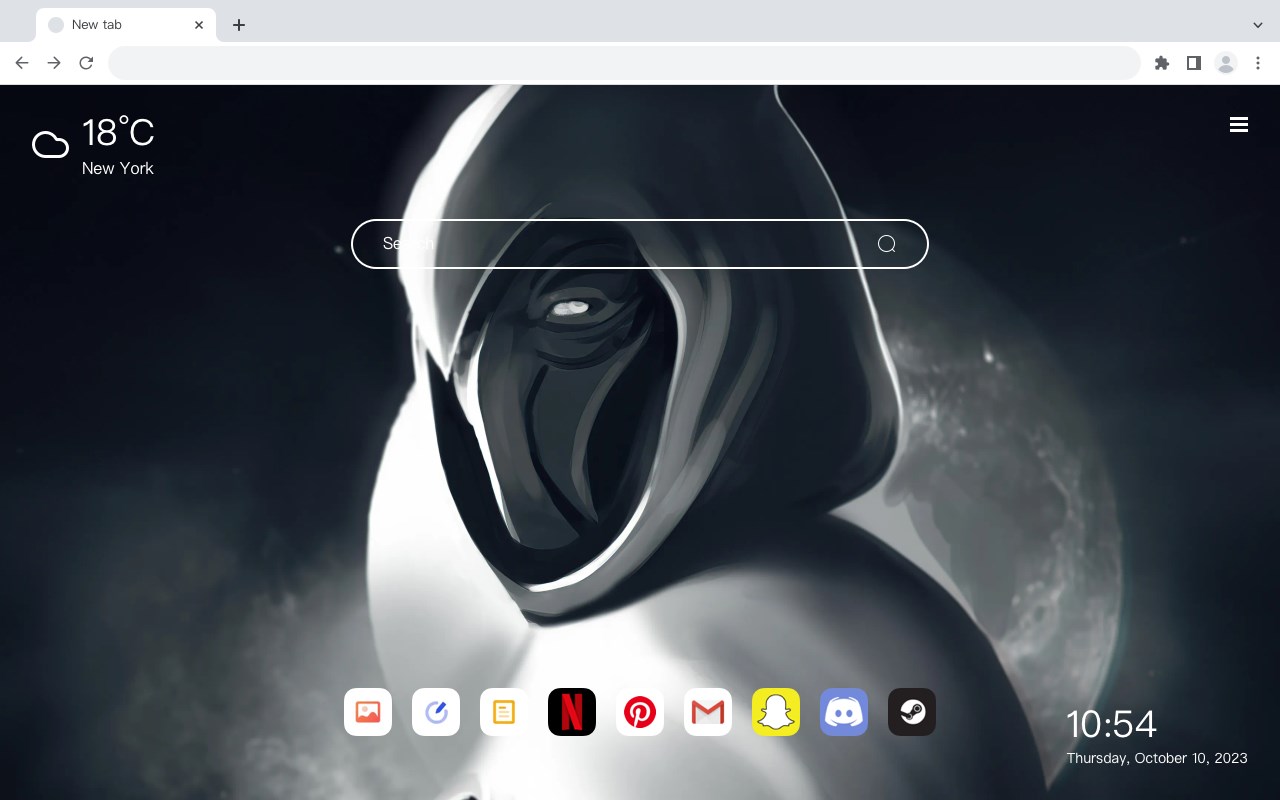The width and height of the screenshot is (1280, 800).
Task: Open the Snapchat shortcut
Action: point(776,712)
